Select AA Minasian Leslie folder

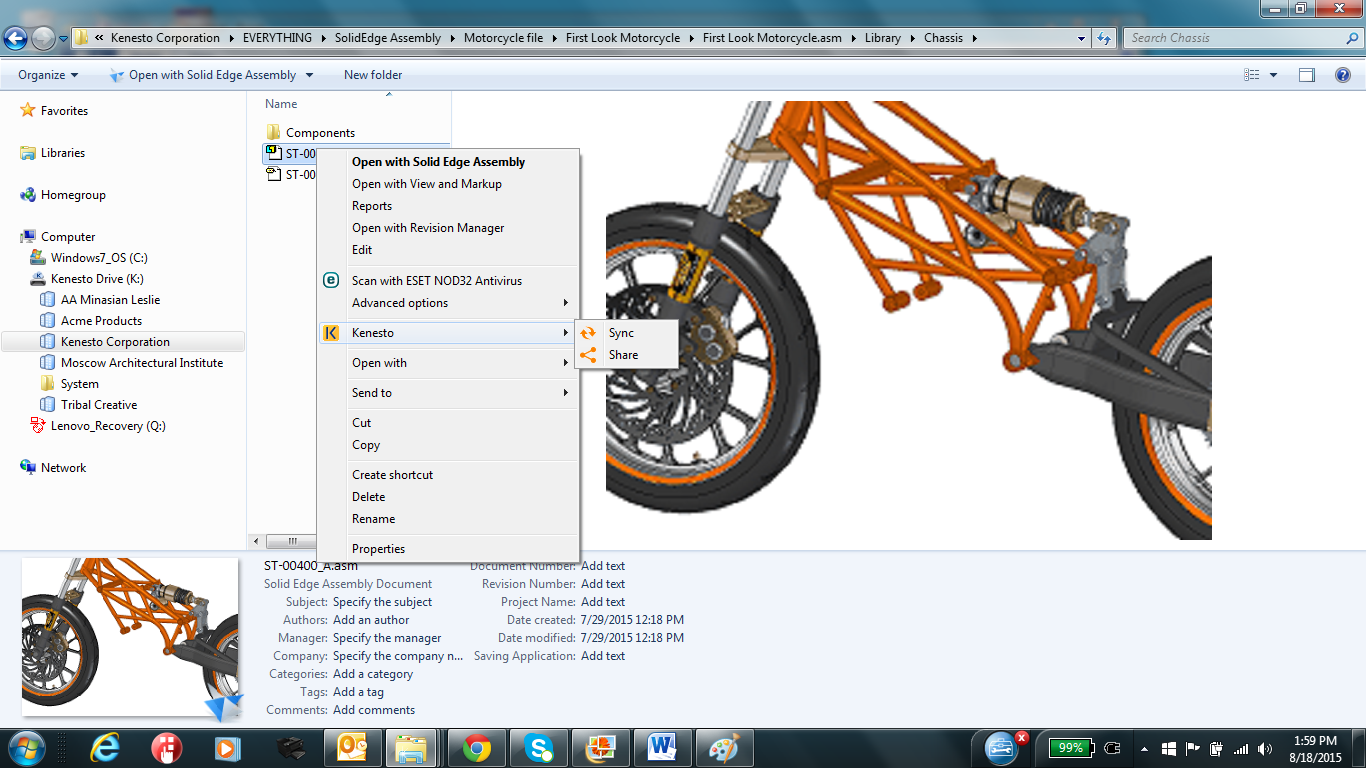pos(110,300)
